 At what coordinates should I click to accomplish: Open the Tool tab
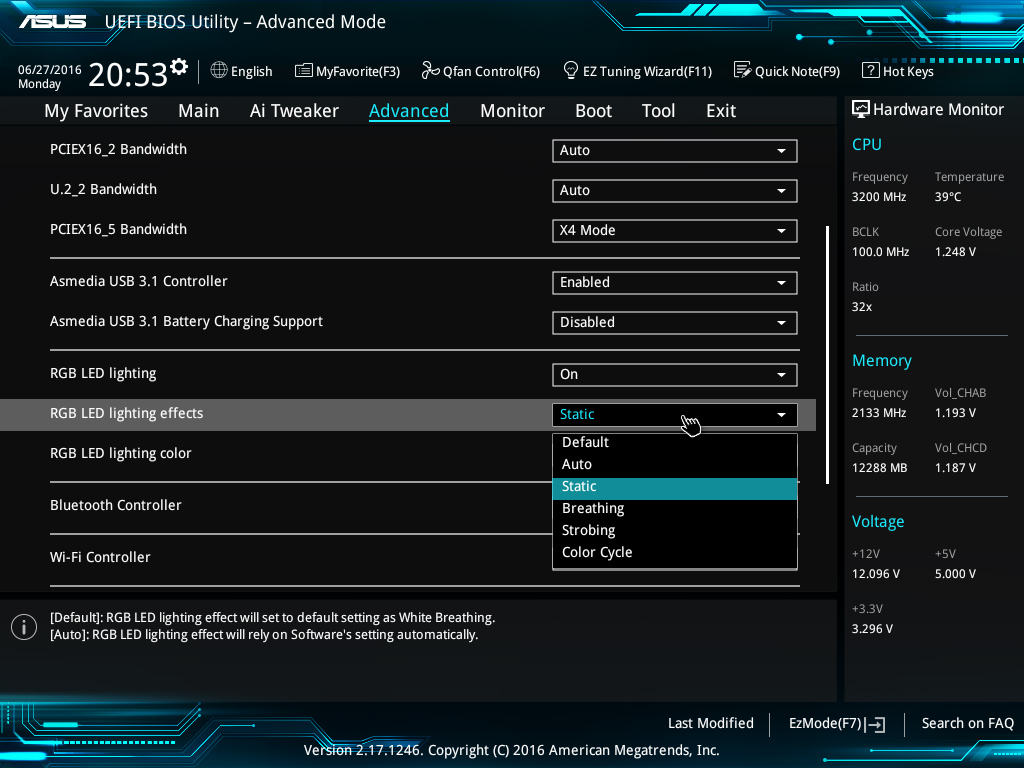(658, 111)
